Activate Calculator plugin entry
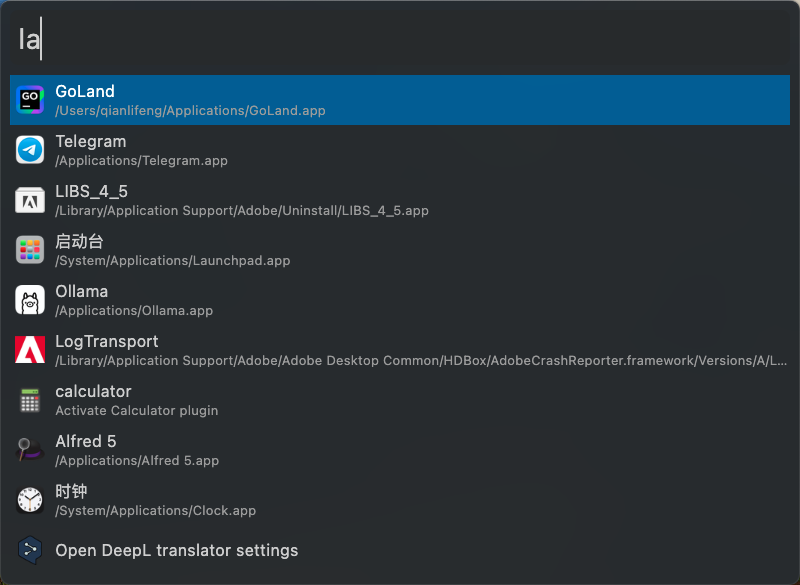The height and width of the screenshot is (585, 800). [400, 400]
